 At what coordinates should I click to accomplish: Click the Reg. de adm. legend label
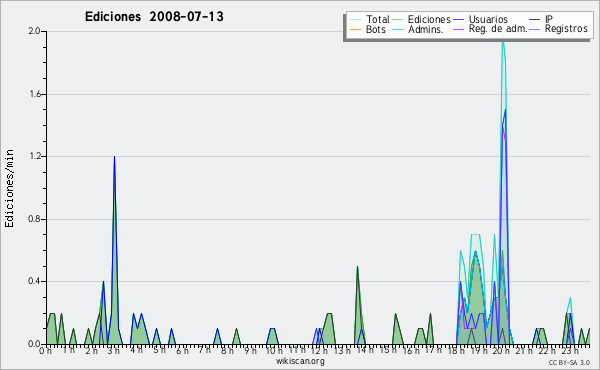coord(498,29)
